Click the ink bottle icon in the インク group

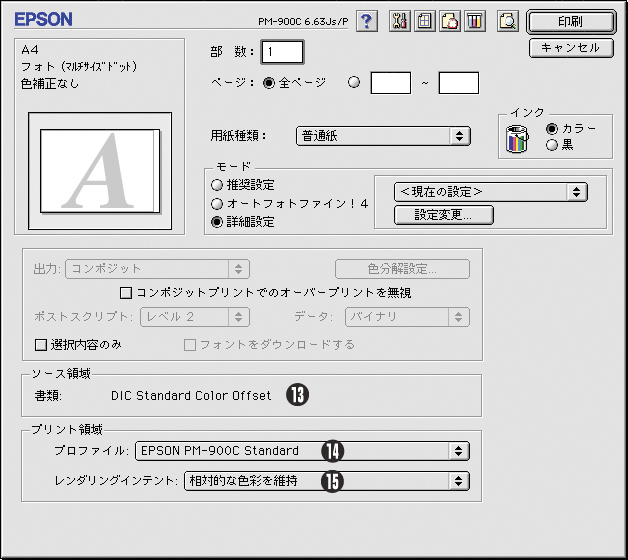(517, 137)
